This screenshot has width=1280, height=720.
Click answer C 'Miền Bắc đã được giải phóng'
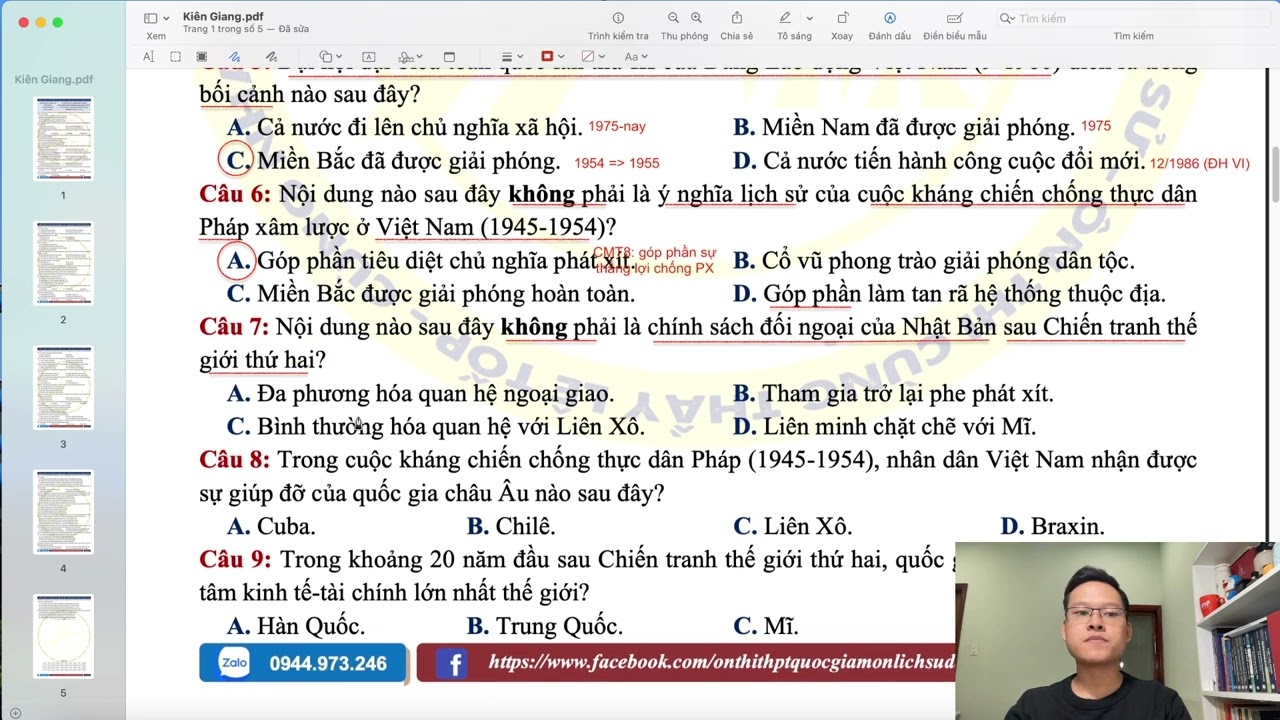click(x=394, y=161)
